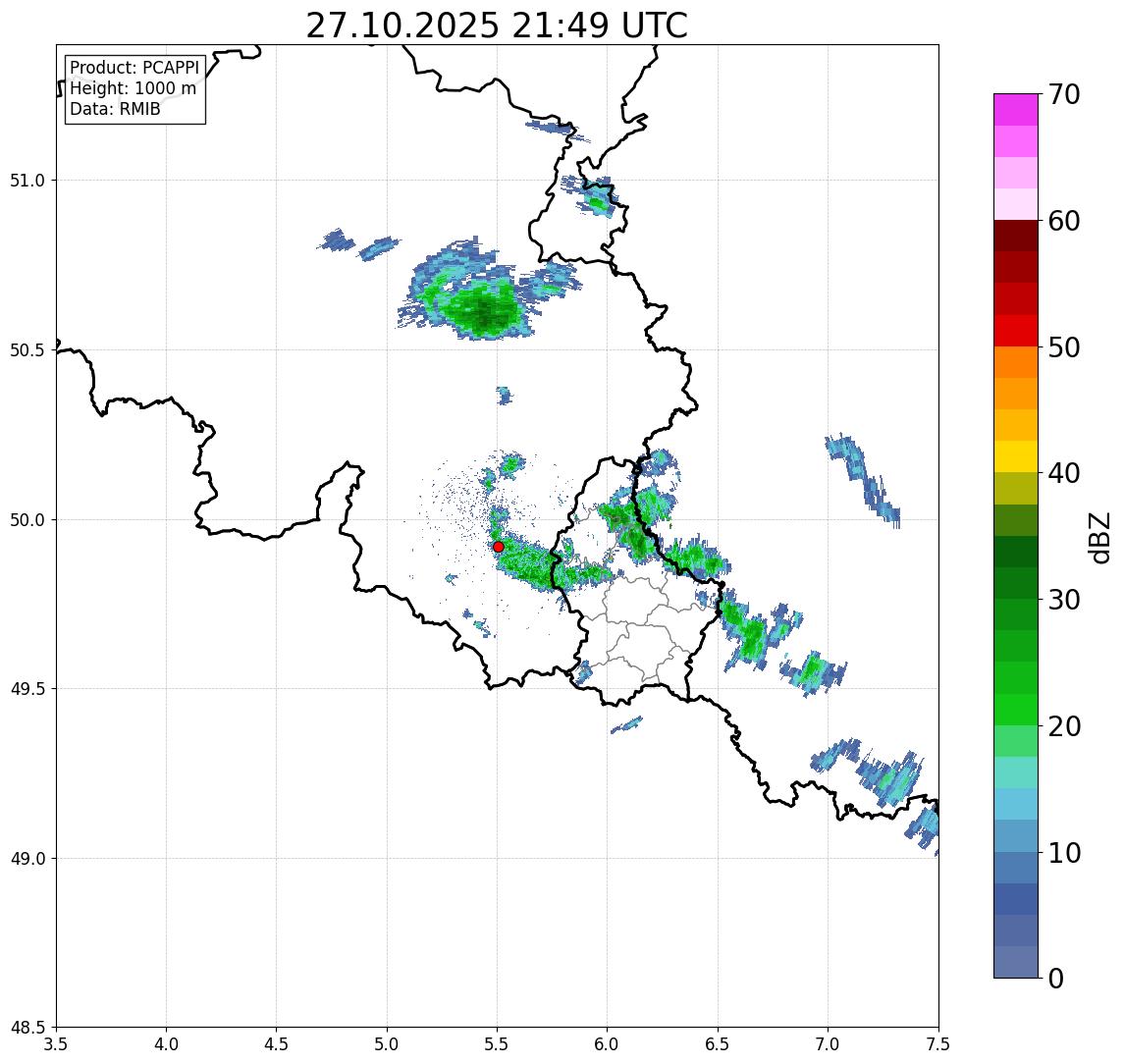This screenshot has height=1064, width=1124.
Task: Select the orange colorbar swatch below 50
Action: click(x=1015, y=363)
